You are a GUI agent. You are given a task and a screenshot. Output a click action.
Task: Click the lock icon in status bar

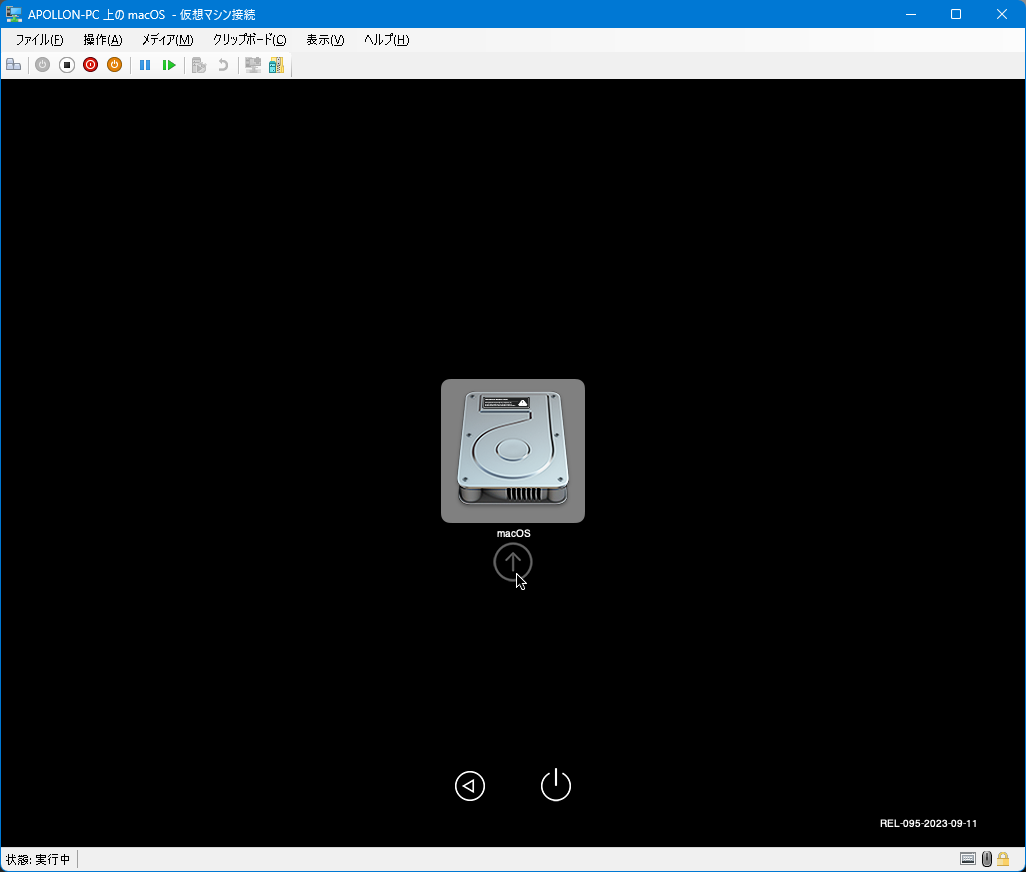click(x=1003, y=859)
